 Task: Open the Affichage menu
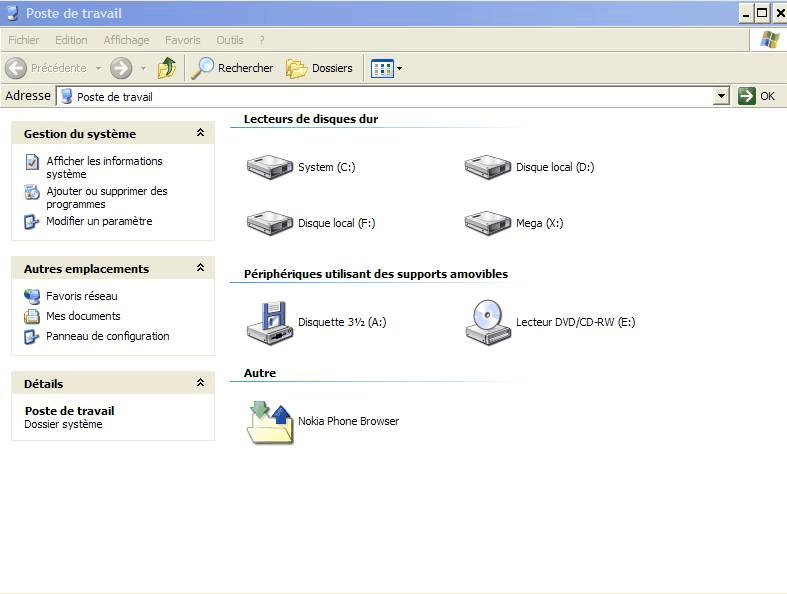[x=126, y=40]
